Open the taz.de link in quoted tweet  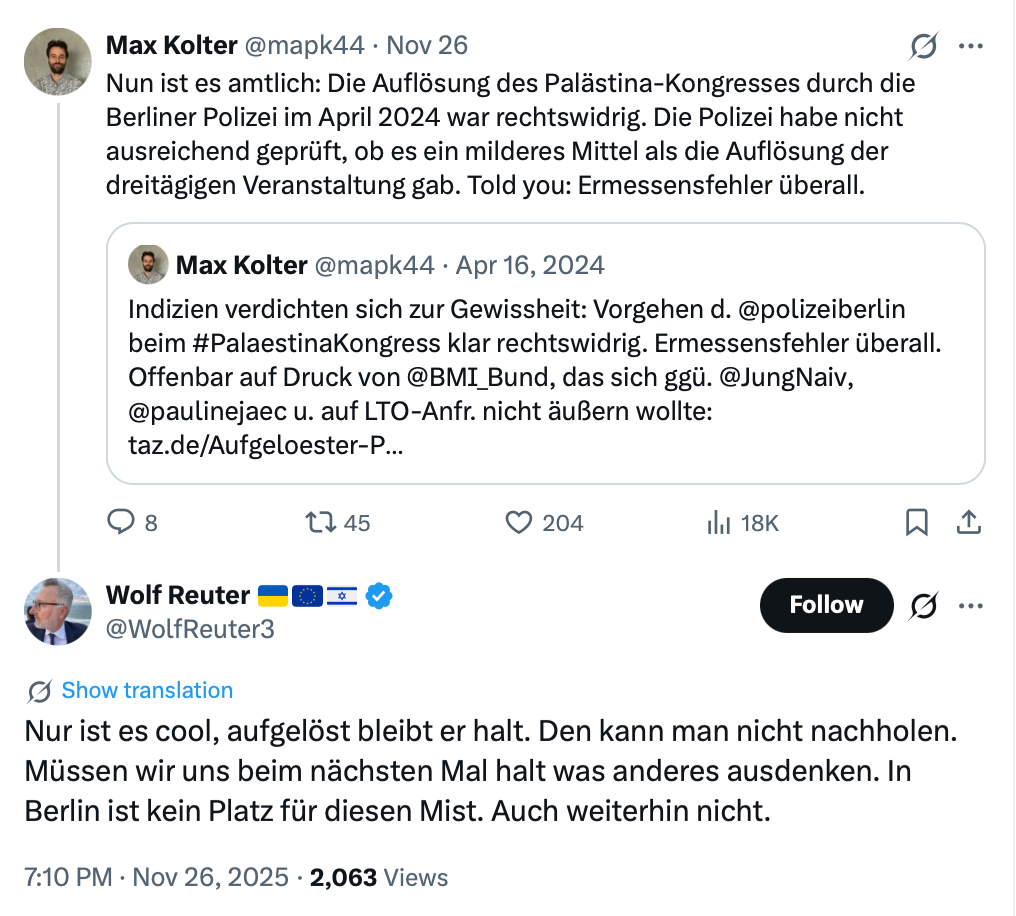(266, 446)
